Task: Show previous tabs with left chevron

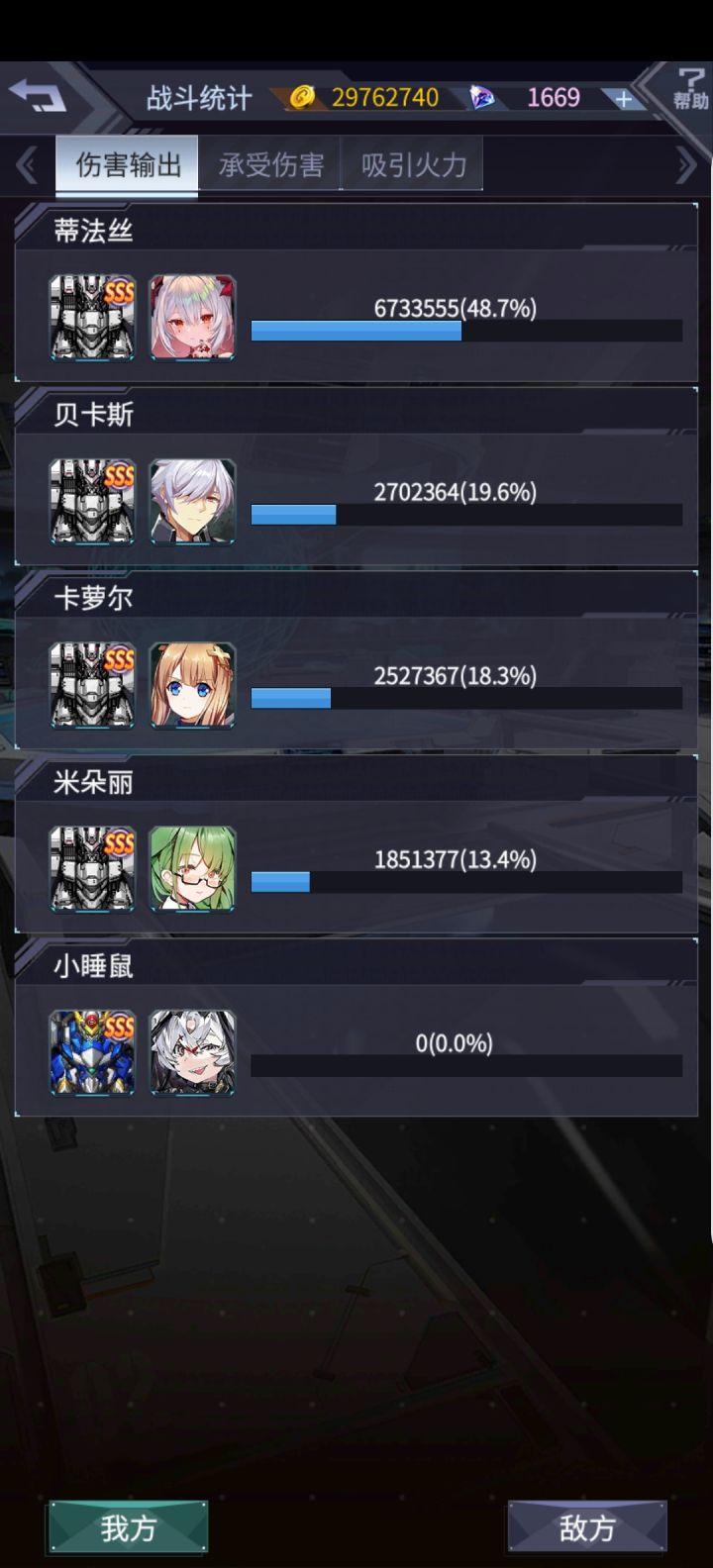Action: click(27, 165)
